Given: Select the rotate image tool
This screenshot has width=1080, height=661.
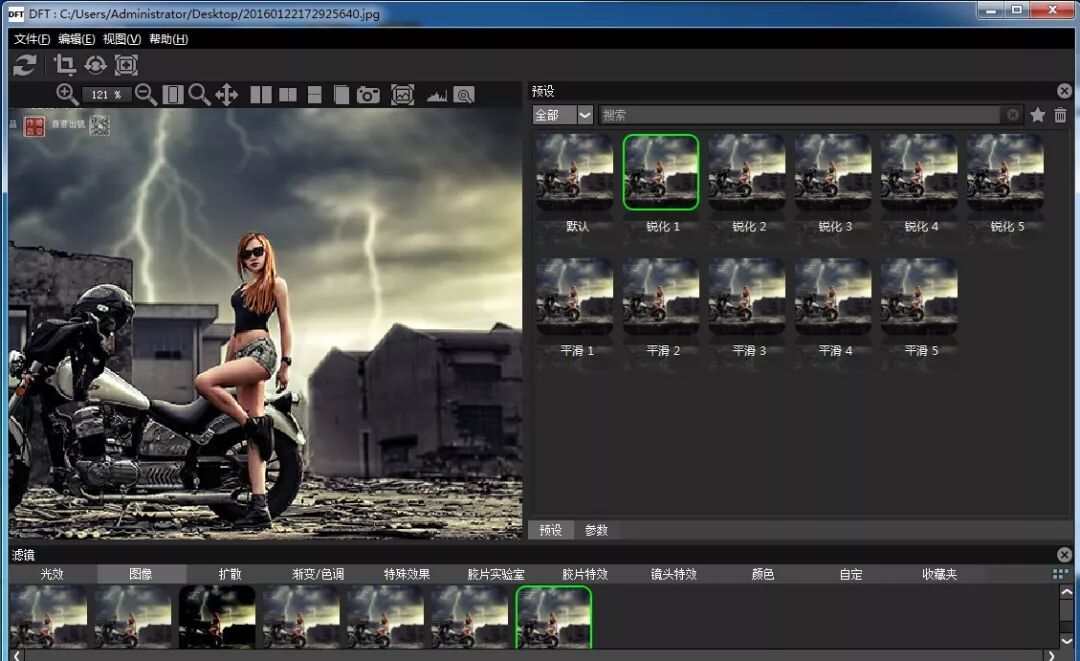Looking at the screenshot, I should click(95, 65).
